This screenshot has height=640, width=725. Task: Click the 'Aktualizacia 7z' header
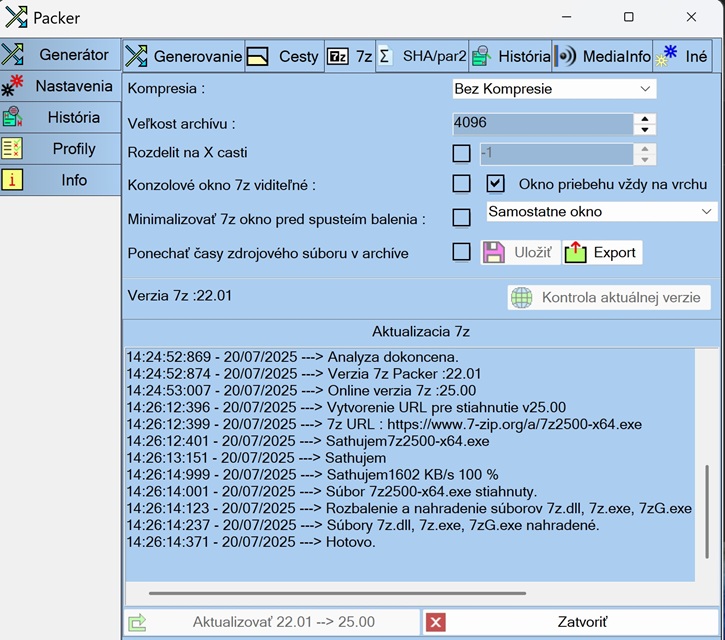click(x=421, y=332)
